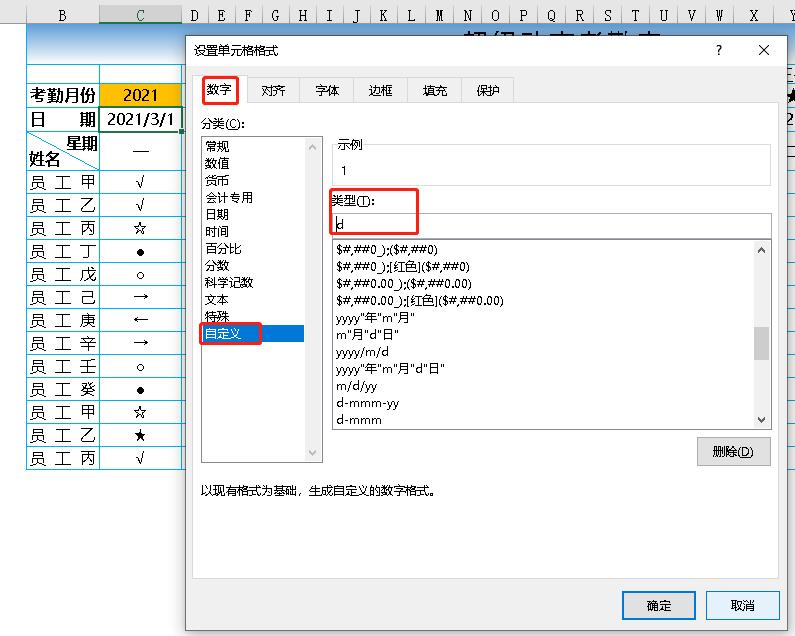Click the ← symbol for 员工庚
The width and height of the screenshot is (795, 636).
pyautogui.click(x=140, y=320)
